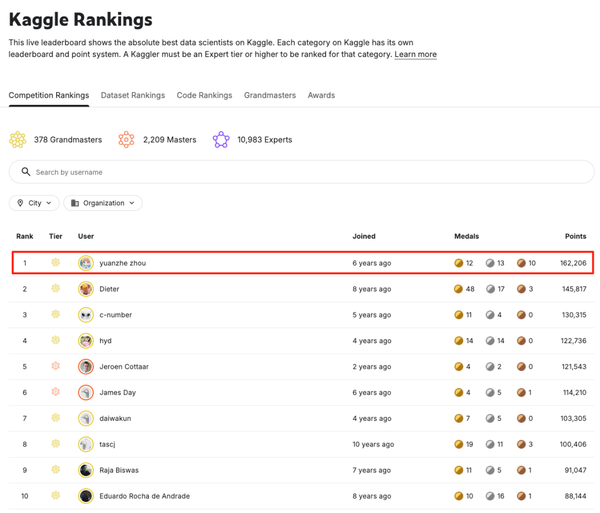Open hyd's profile avatar
Viewport: 600px width, 513px height.
tap(86, 340)
